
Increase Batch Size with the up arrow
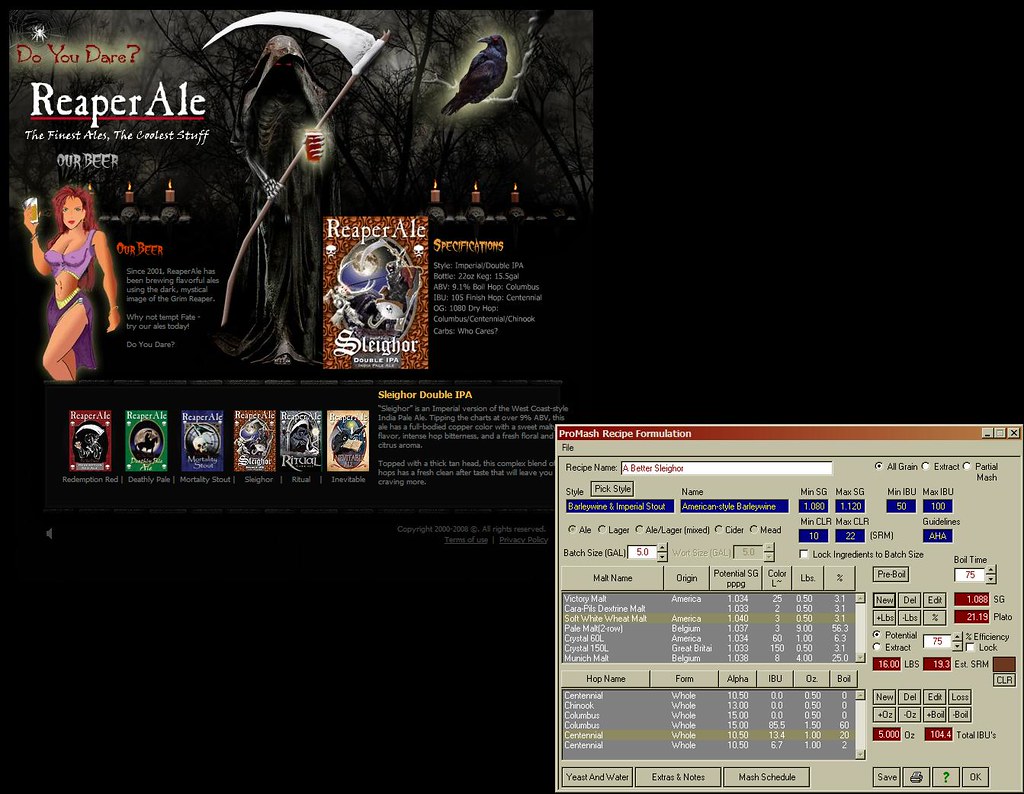[x=662, y=548]
